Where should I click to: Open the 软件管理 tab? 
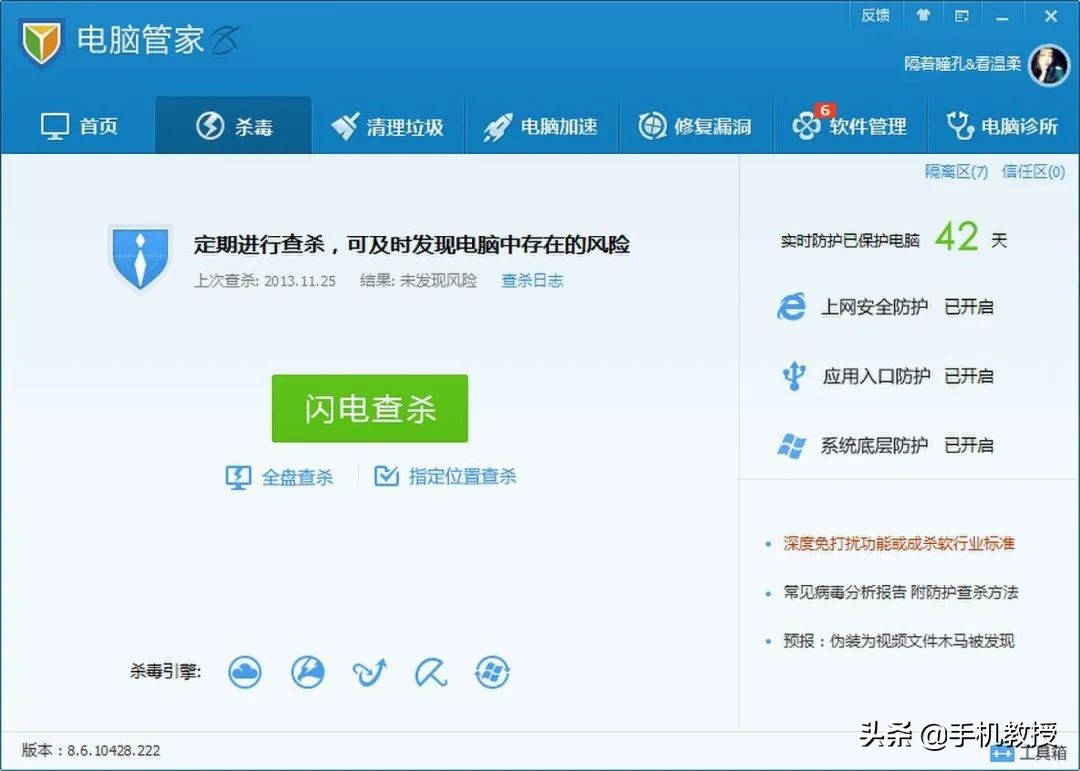(x=850, y=126)
